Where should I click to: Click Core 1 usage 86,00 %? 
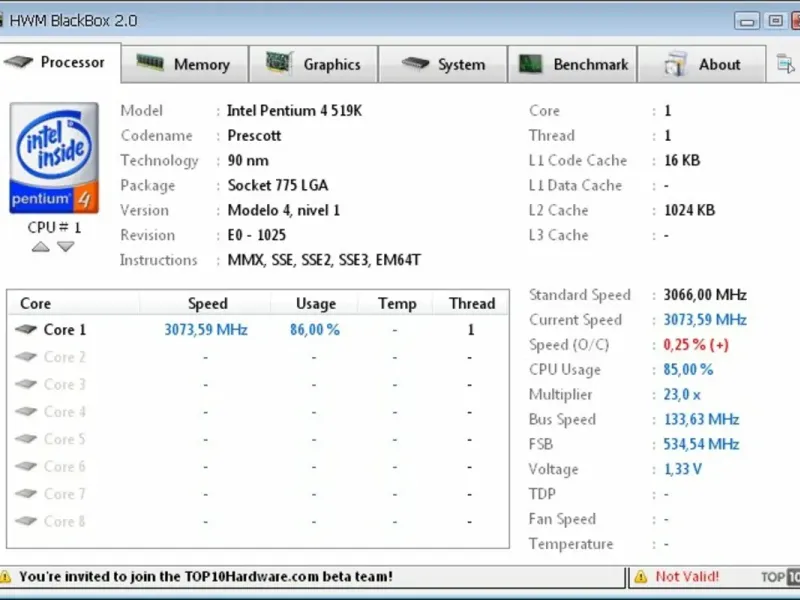(315, 330)
